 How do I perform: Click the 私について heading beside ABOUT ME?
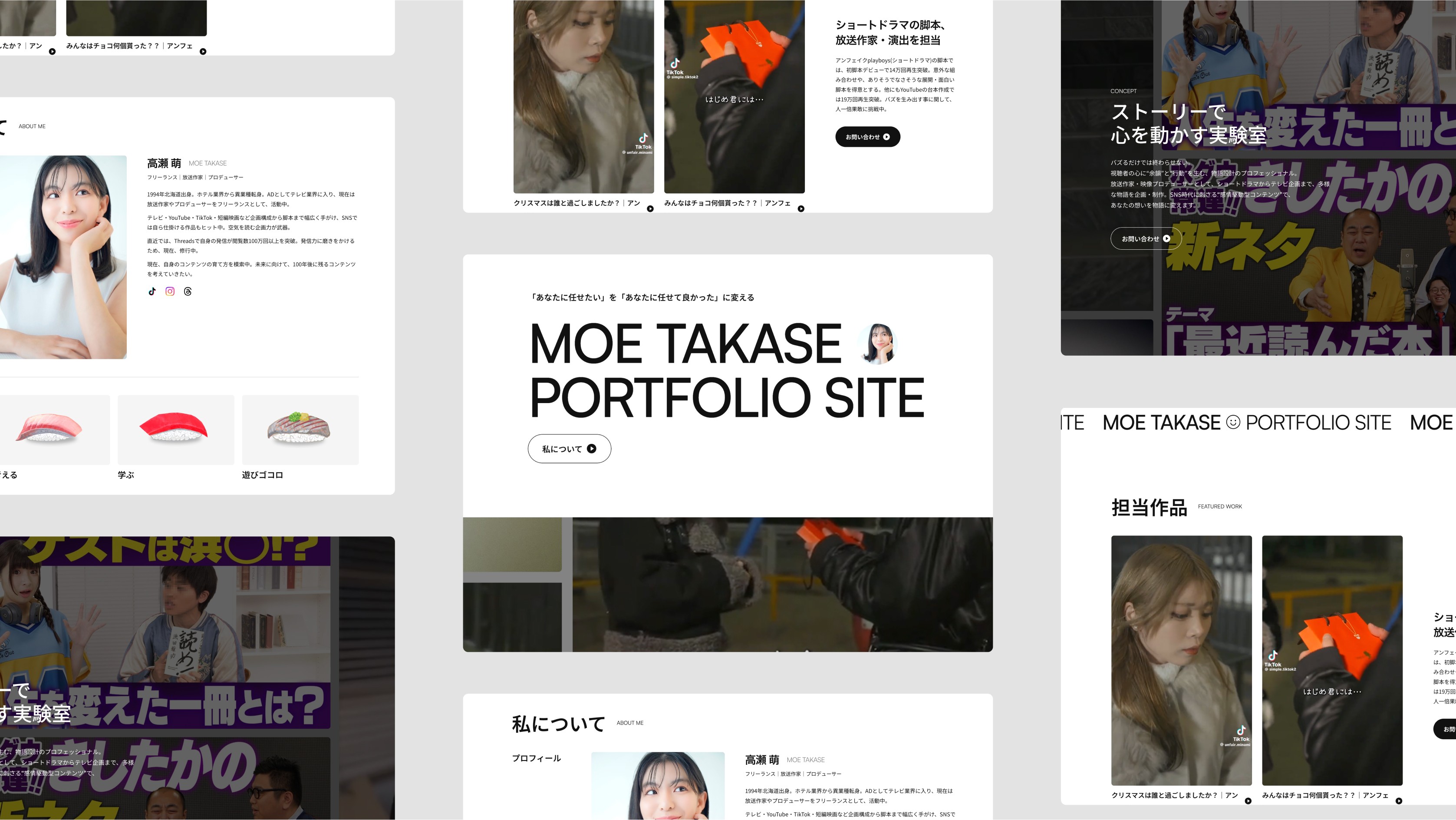click(558, 724)
